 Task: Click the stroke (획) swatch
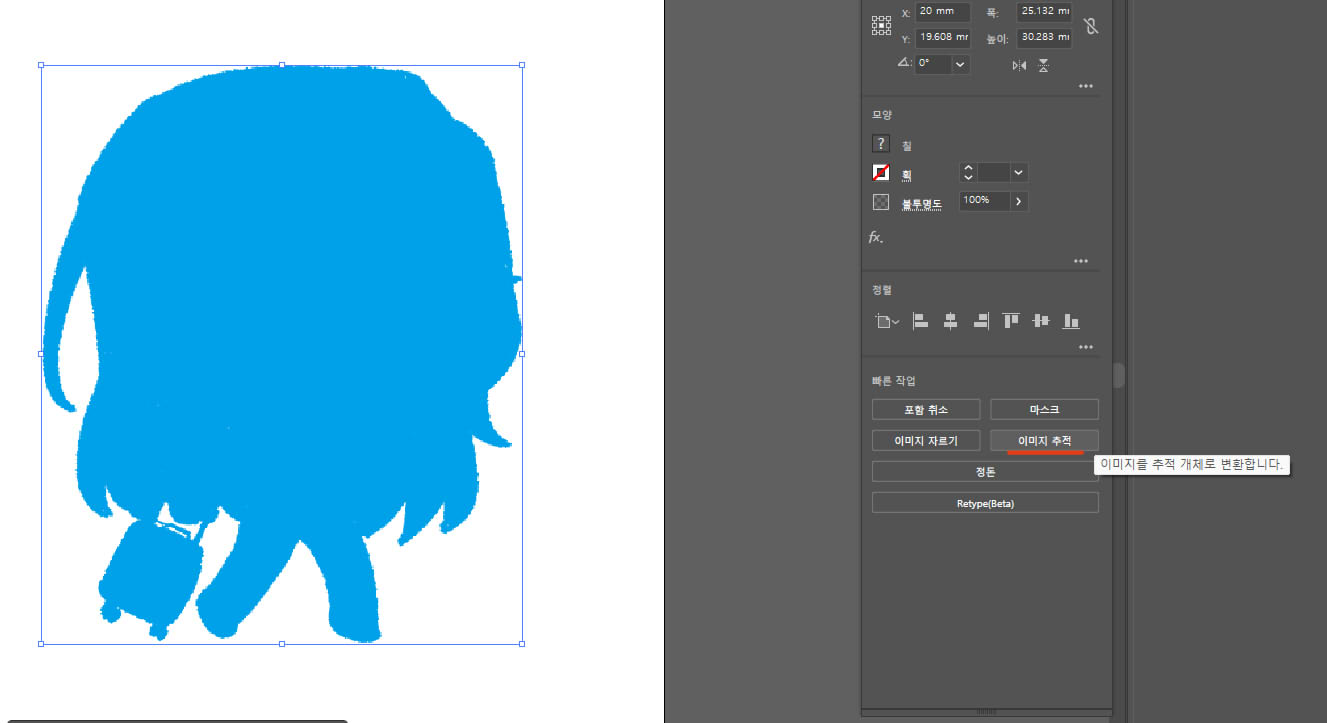[881, 172]
